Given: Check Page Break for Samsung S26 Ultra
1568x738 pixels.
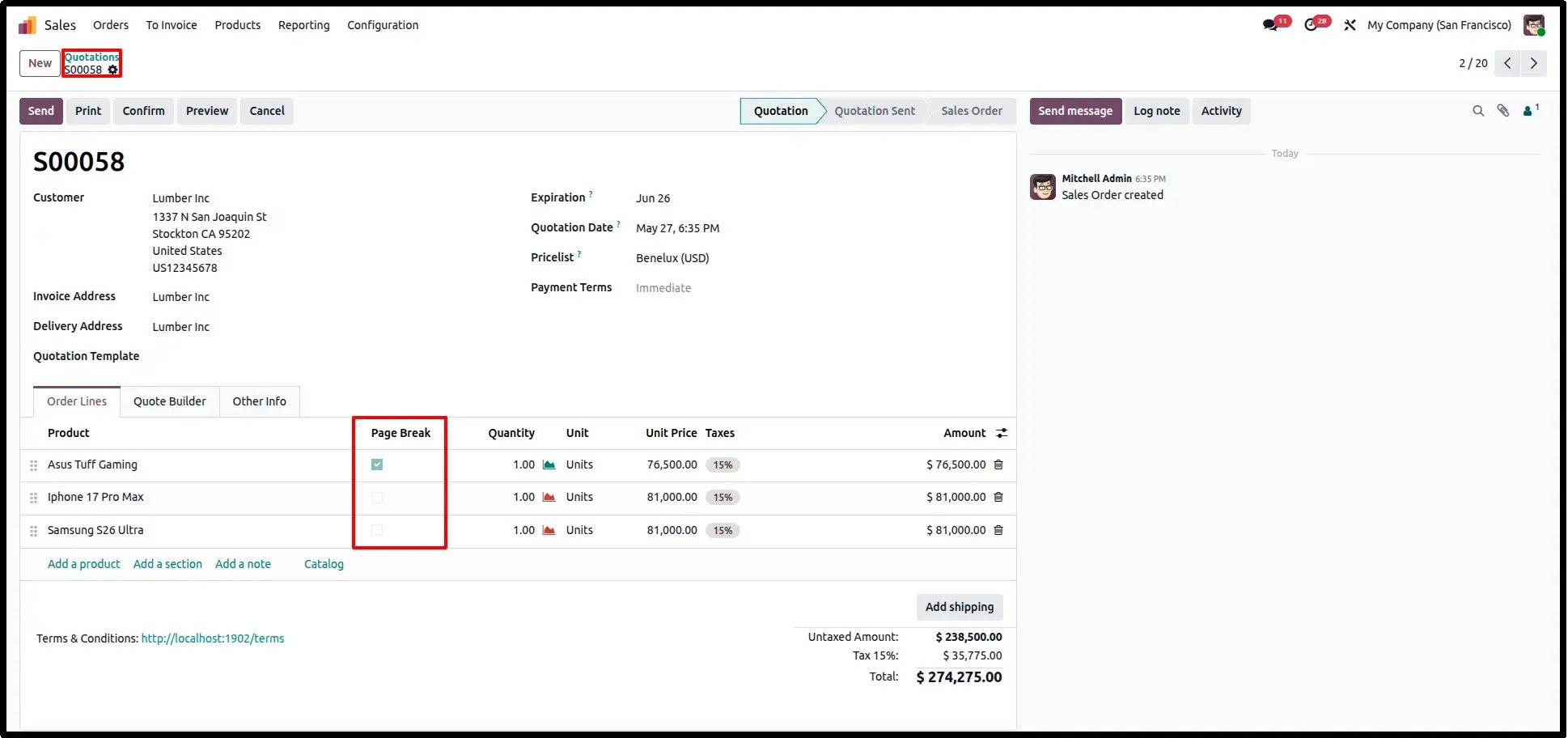Looking at the screenshot, I should (377, 530).
